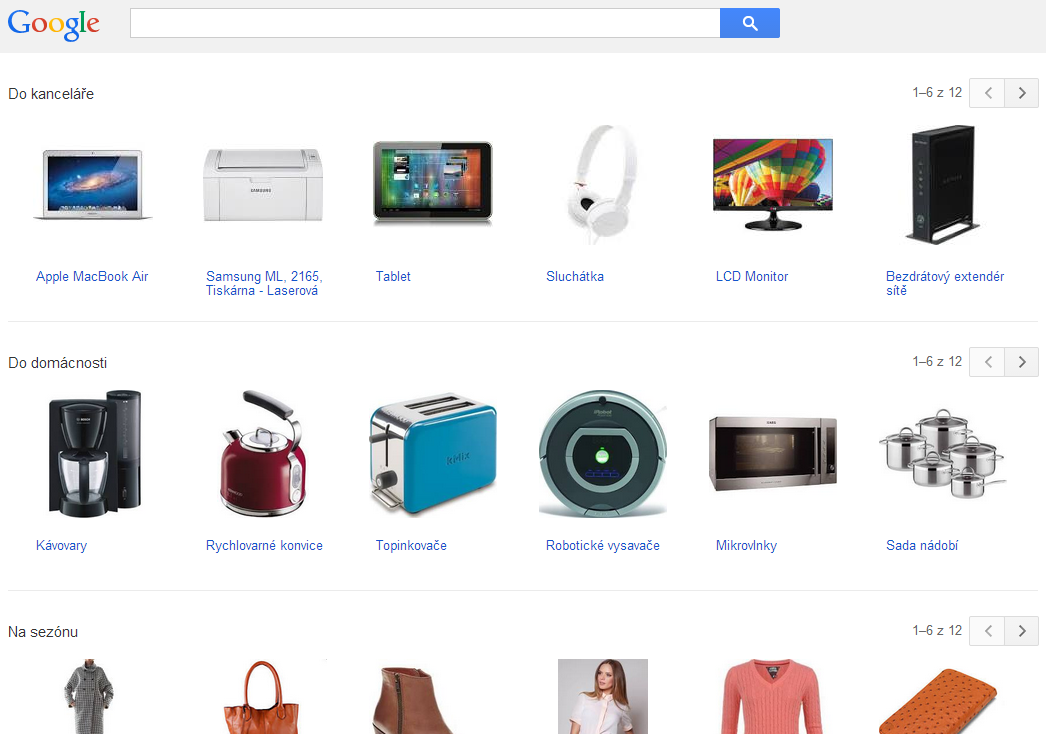
Task: Open the Bezdrátový extendér sítě link
Action: 945,283
